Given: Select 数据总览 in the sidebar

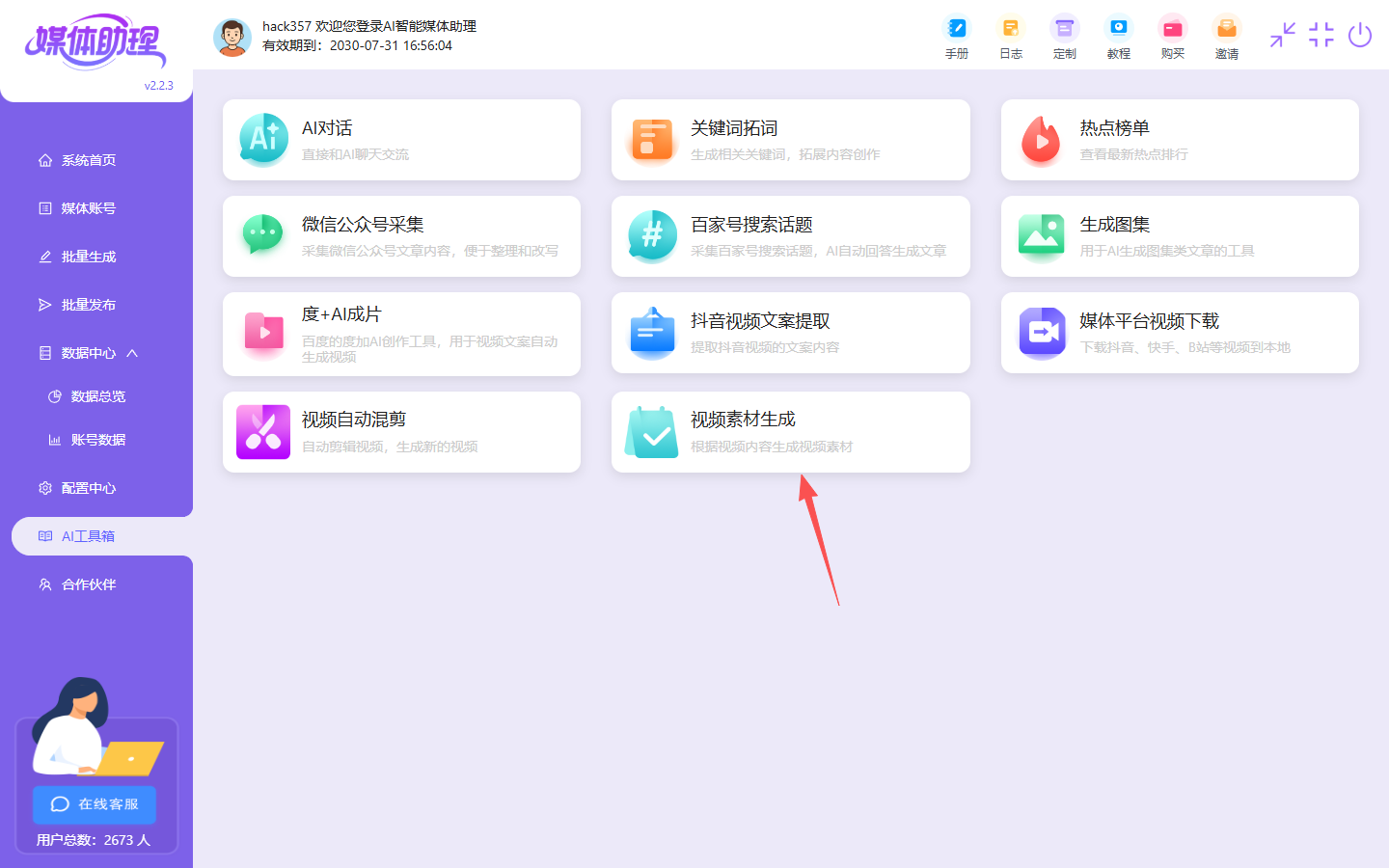Looking at the screenshot, I should coord(97,396).
